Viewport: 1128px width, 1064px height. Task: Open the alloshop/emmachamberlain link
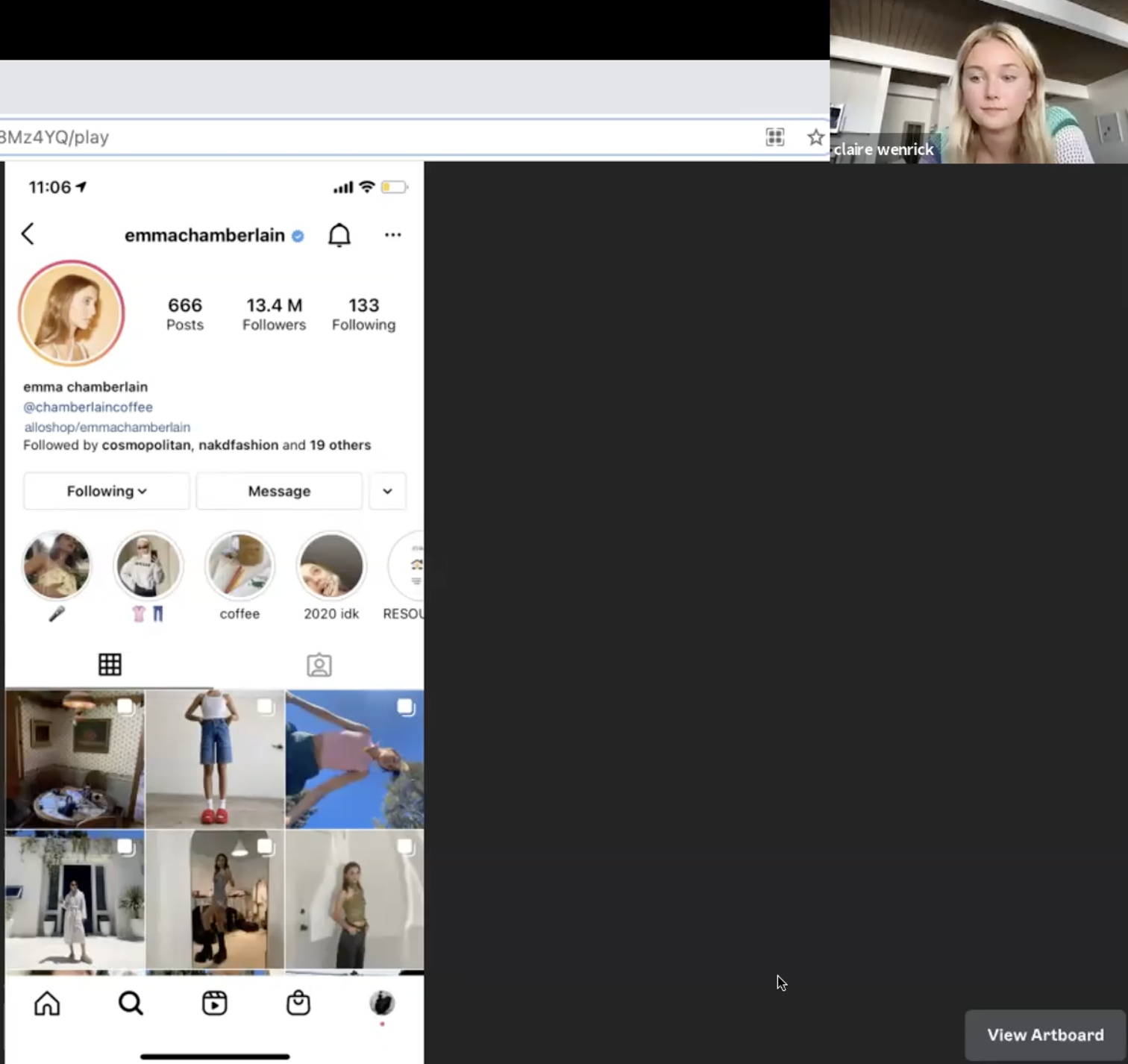tap(107, 427)
